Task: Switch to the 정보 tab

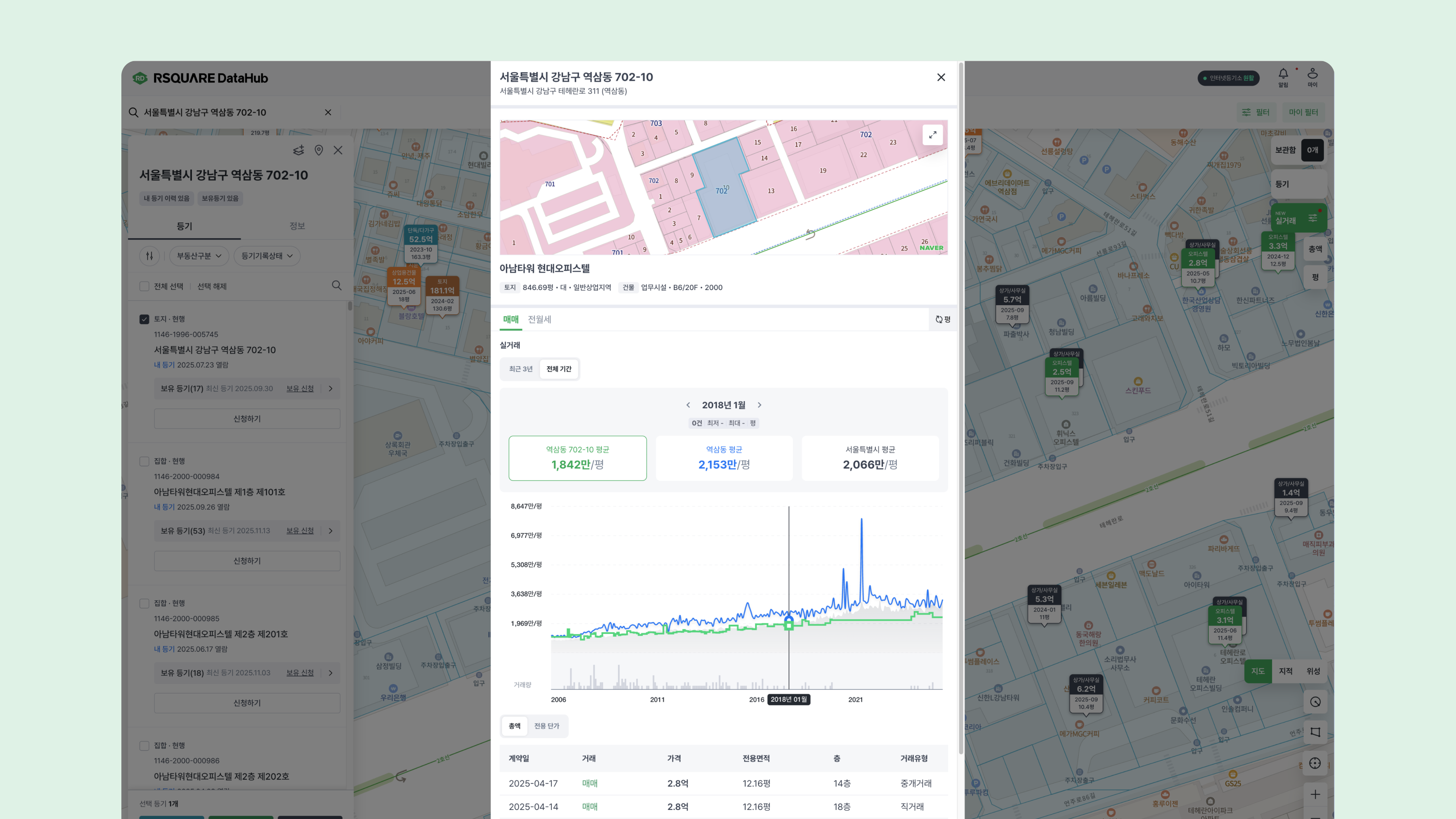Action: click(297, 226)
